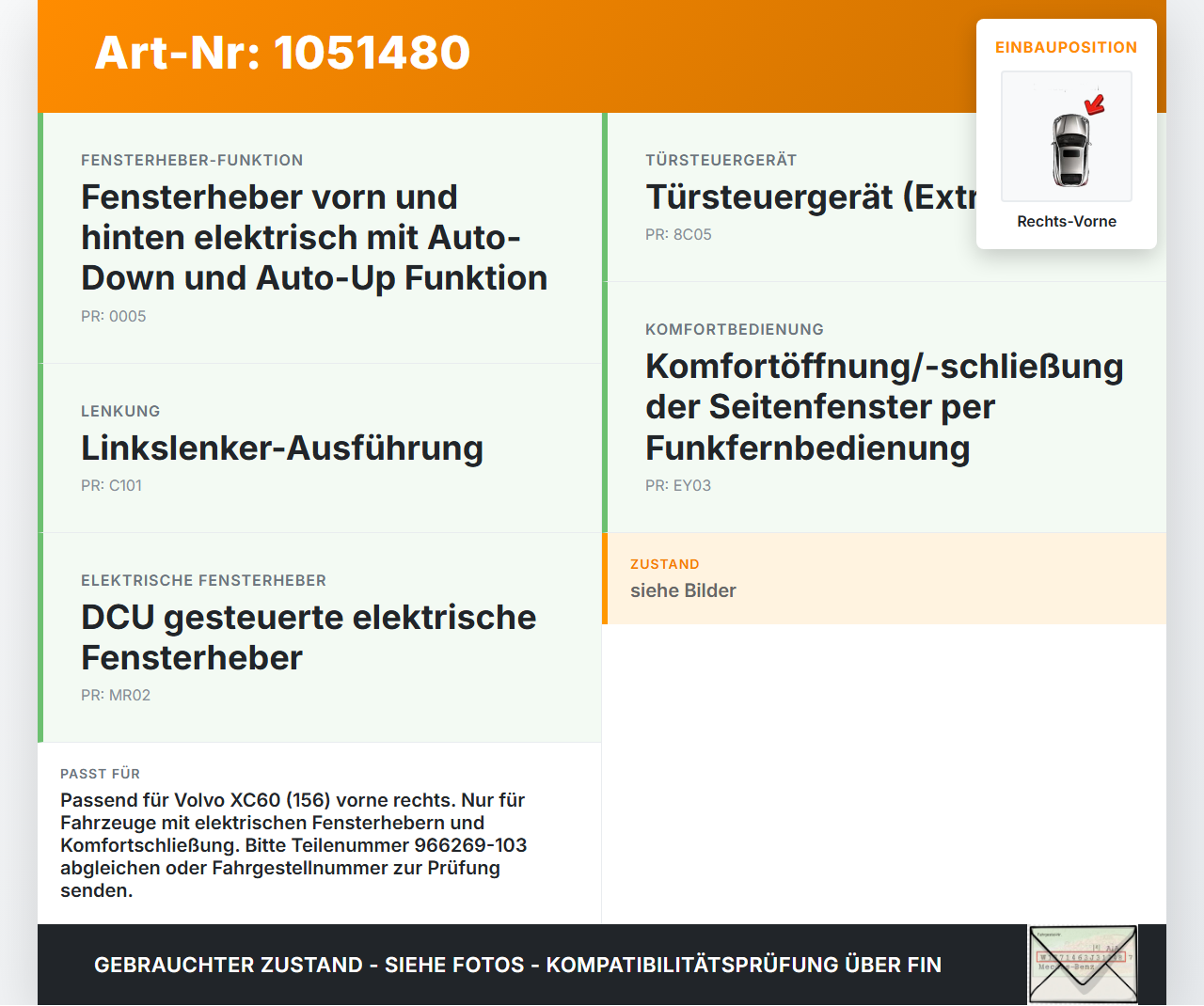Select the ELEKTRISCHE FENSTERHEBER label
The width and height of the screenshot is (1204, 1006).
203,580
